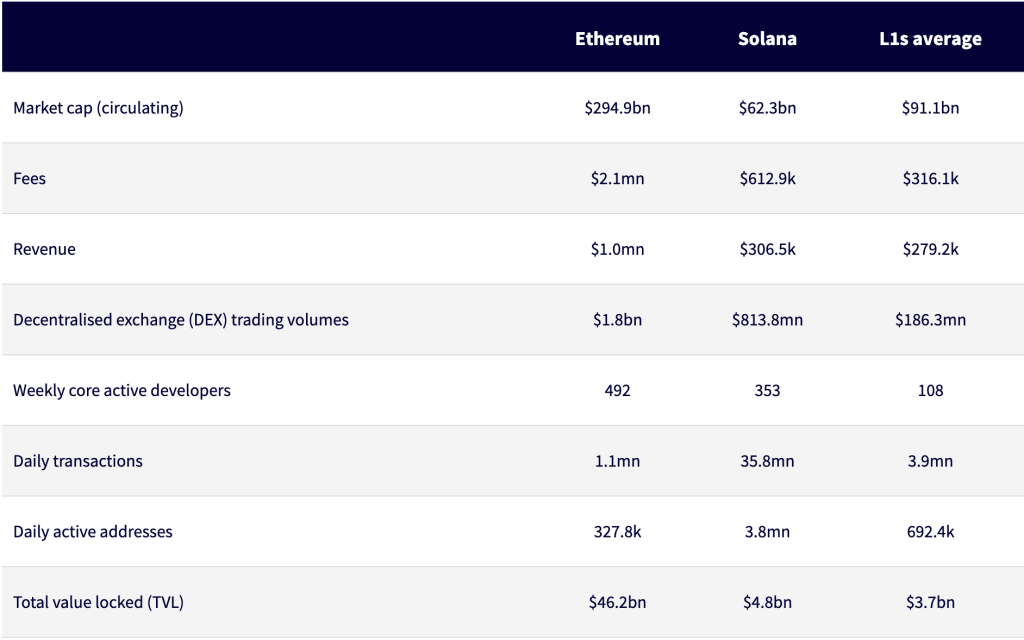The width and height of the screenshot is (1024, 640).
Task: Click L1s average TVL value $3.7bn
Action: (931, 601)
